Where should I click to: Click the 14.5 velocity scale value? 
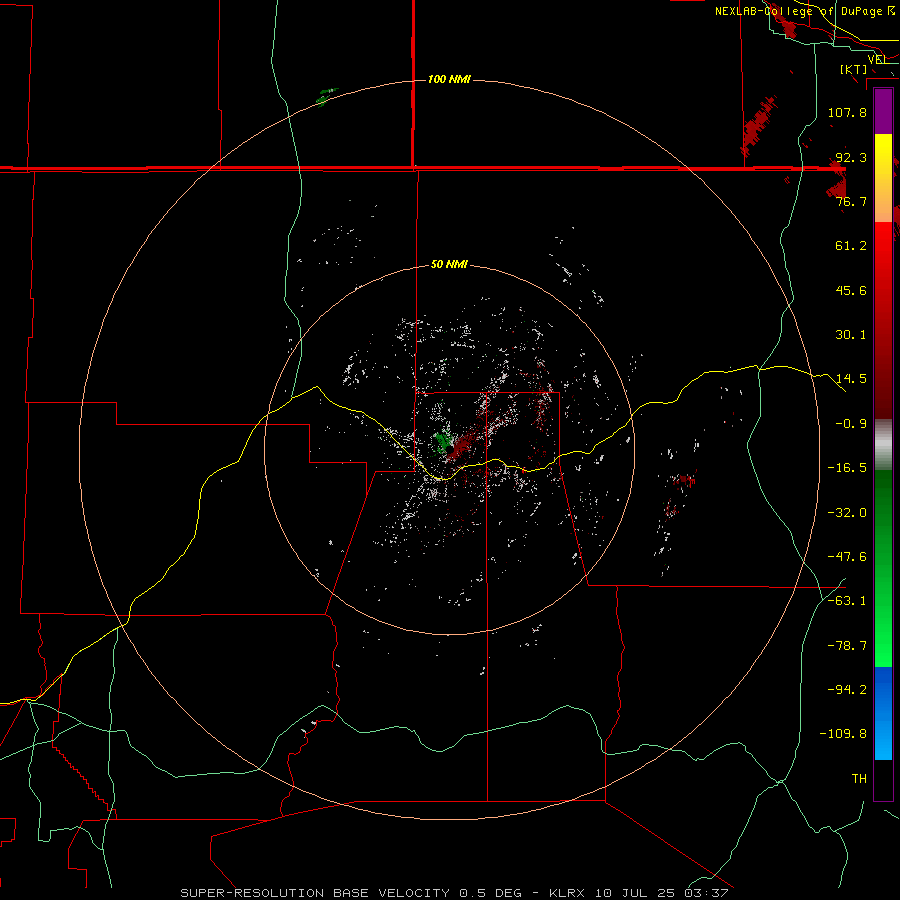coord(851,379)
